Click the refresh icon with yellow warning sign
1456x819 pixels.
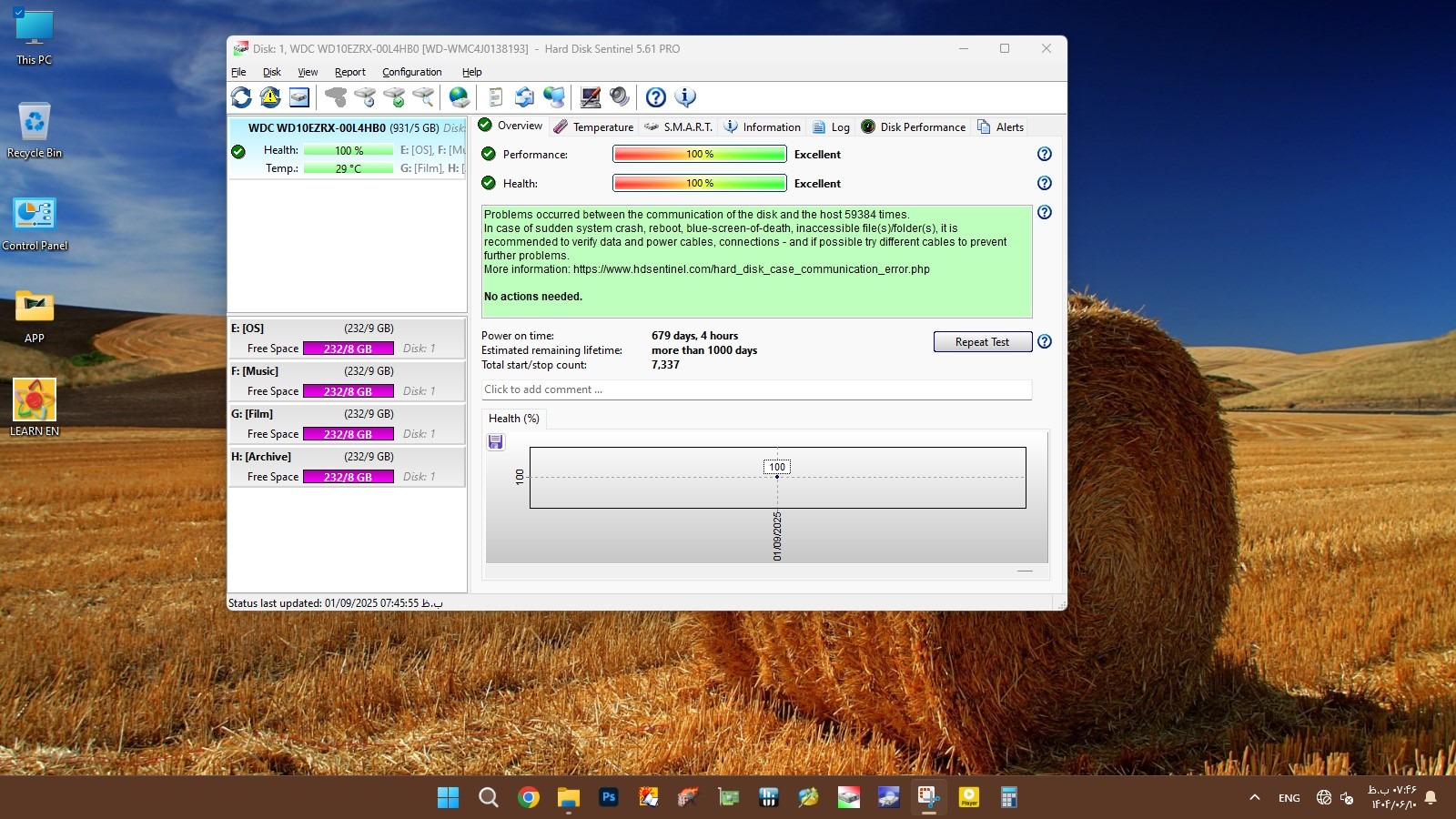(x=270, y=96)
